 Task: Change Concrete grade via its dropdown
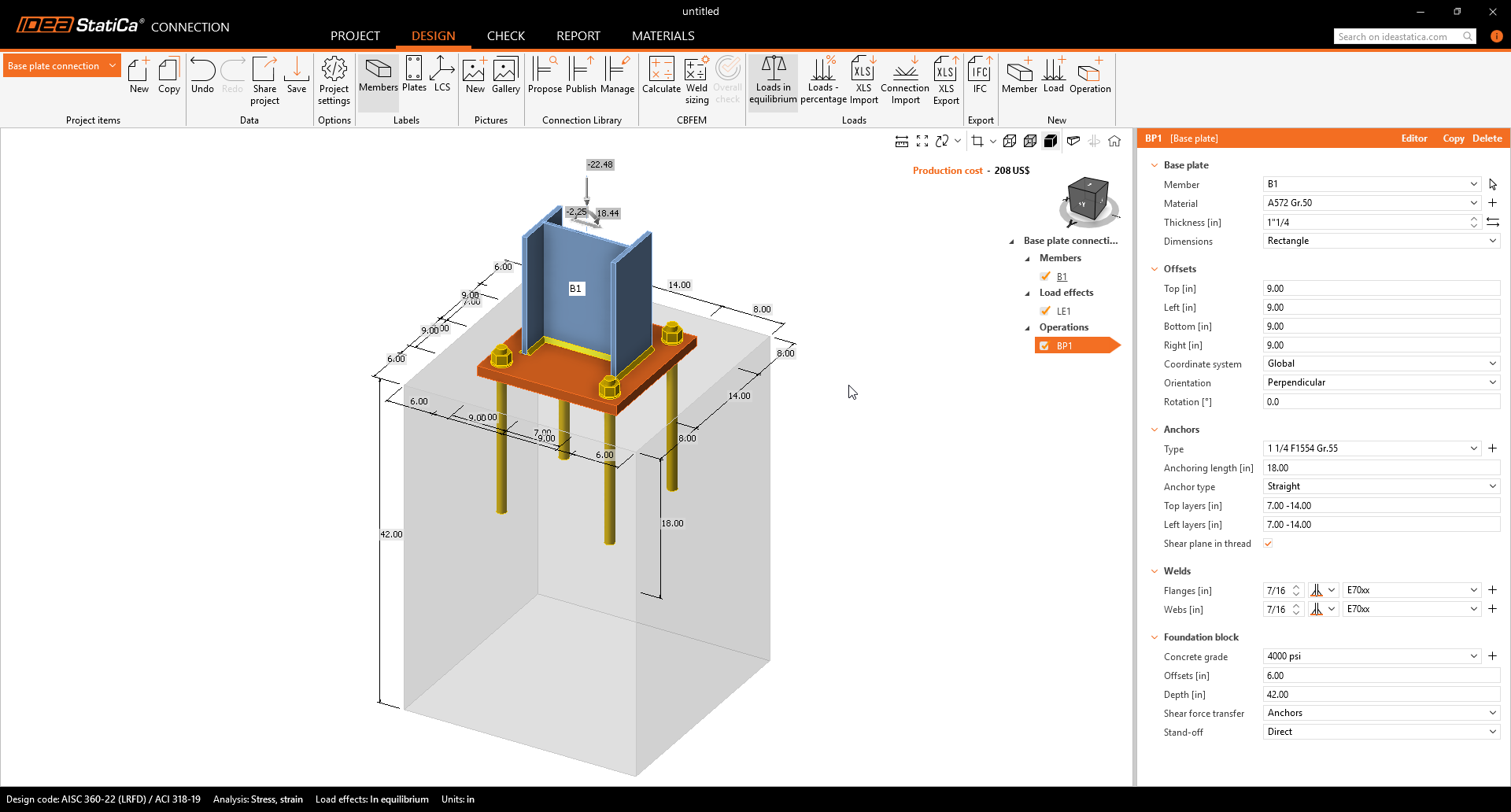[x=1473, y=656]
